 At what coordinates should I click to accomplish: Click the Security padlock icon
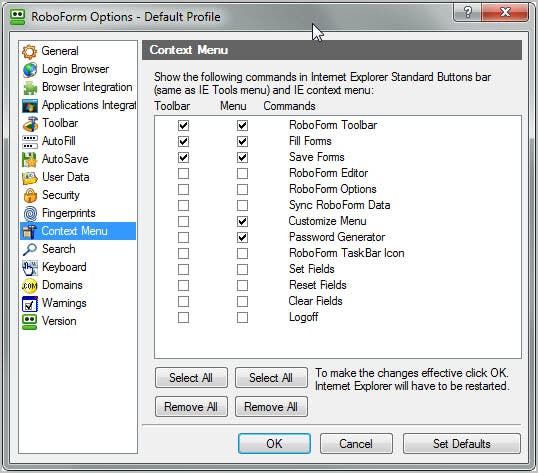click(30, 196)
